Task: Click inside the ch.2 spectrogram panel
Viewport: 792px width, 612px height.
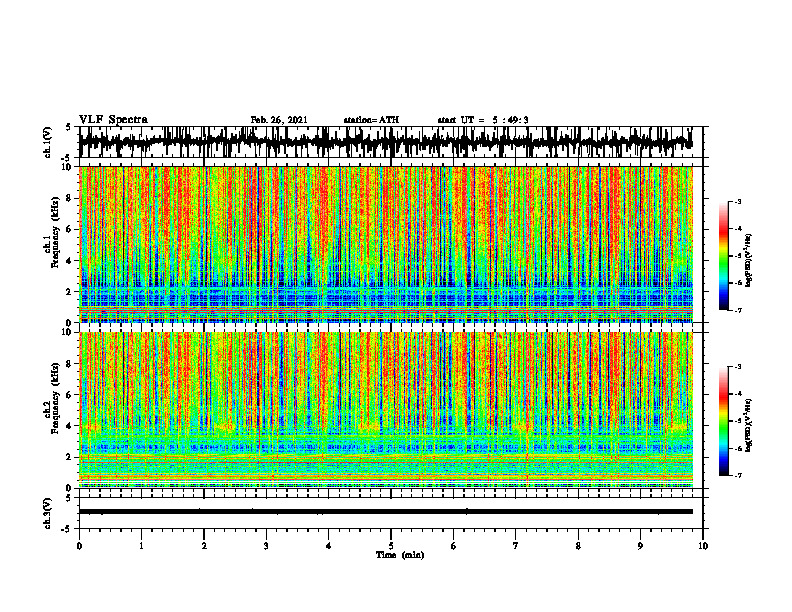Action: [386, 410]
